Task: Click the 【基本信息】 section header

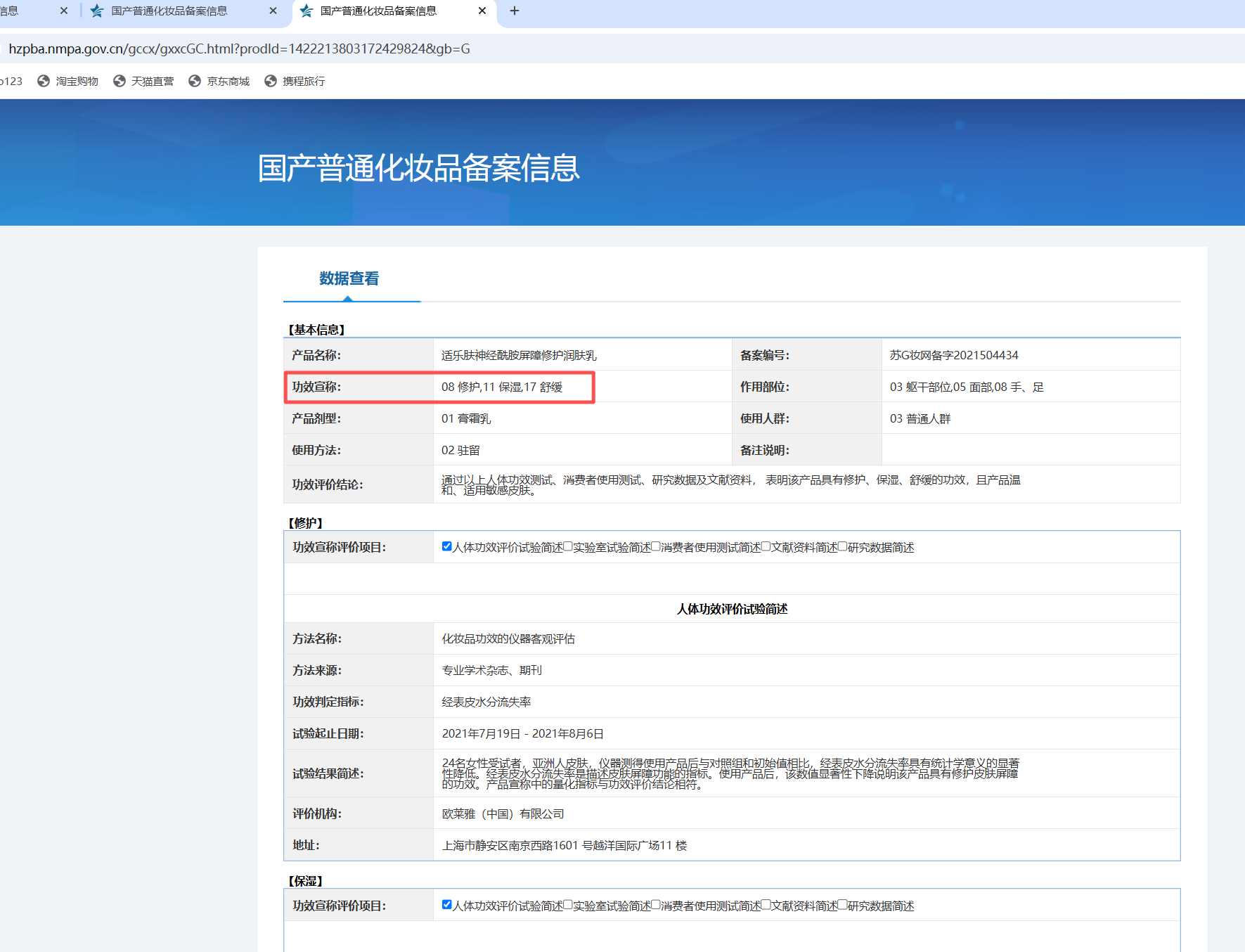Action: (316, 330)
